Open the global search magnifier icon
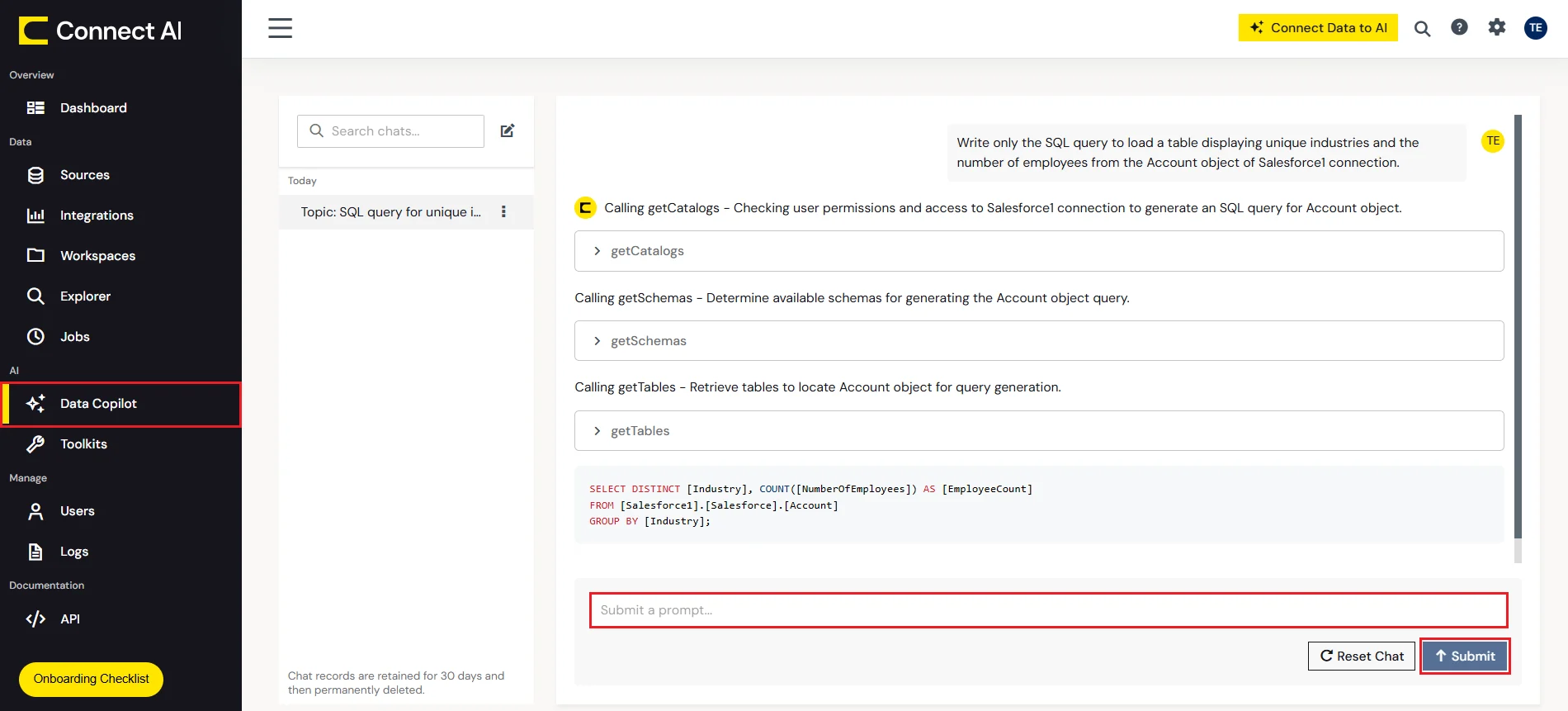 click(1422, 29)
